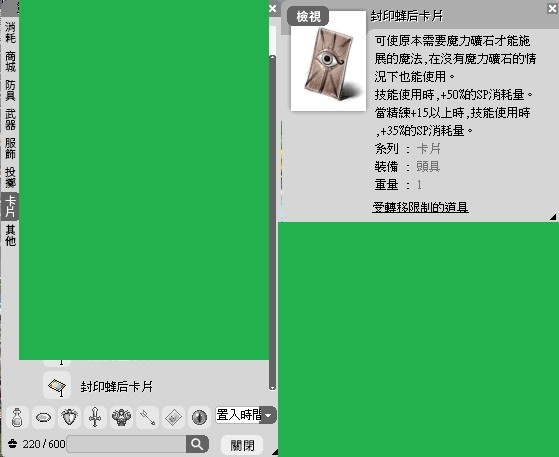
Task: Select the card filter icon
Action: [x=173, y=417]
